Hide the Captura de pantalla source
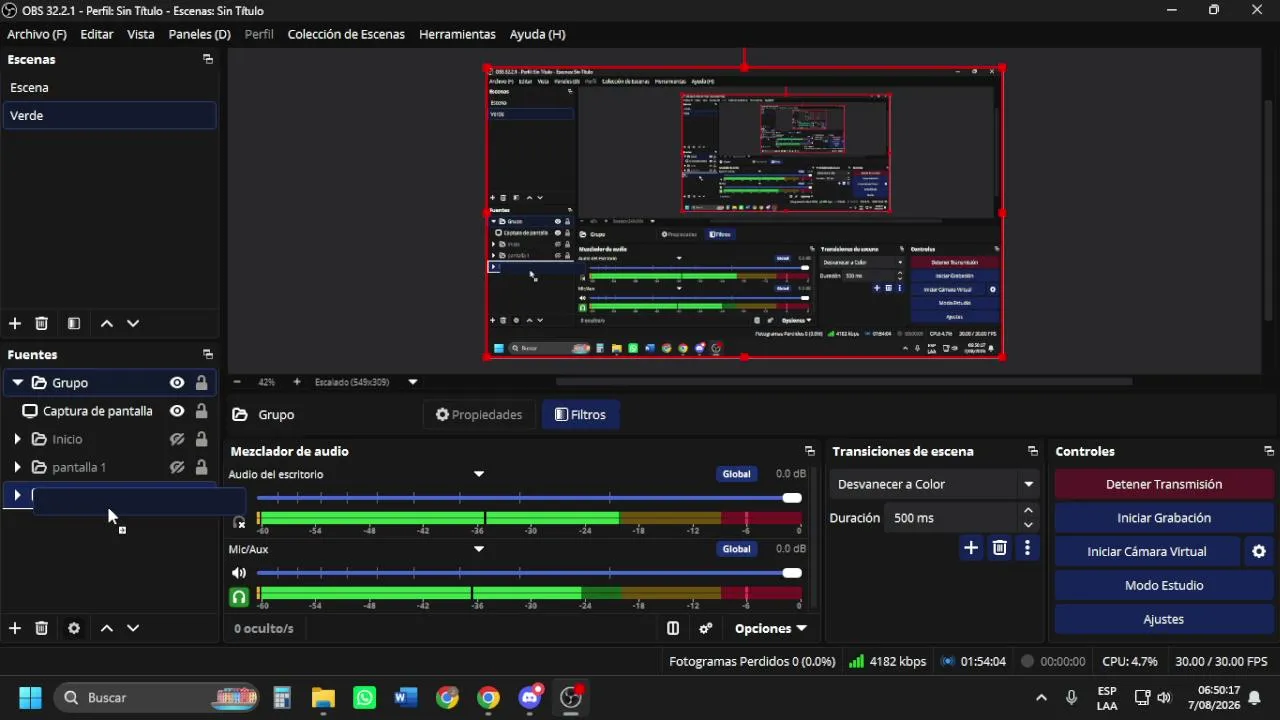Viewport: 1280px width, 720px height. pos(177,411)
